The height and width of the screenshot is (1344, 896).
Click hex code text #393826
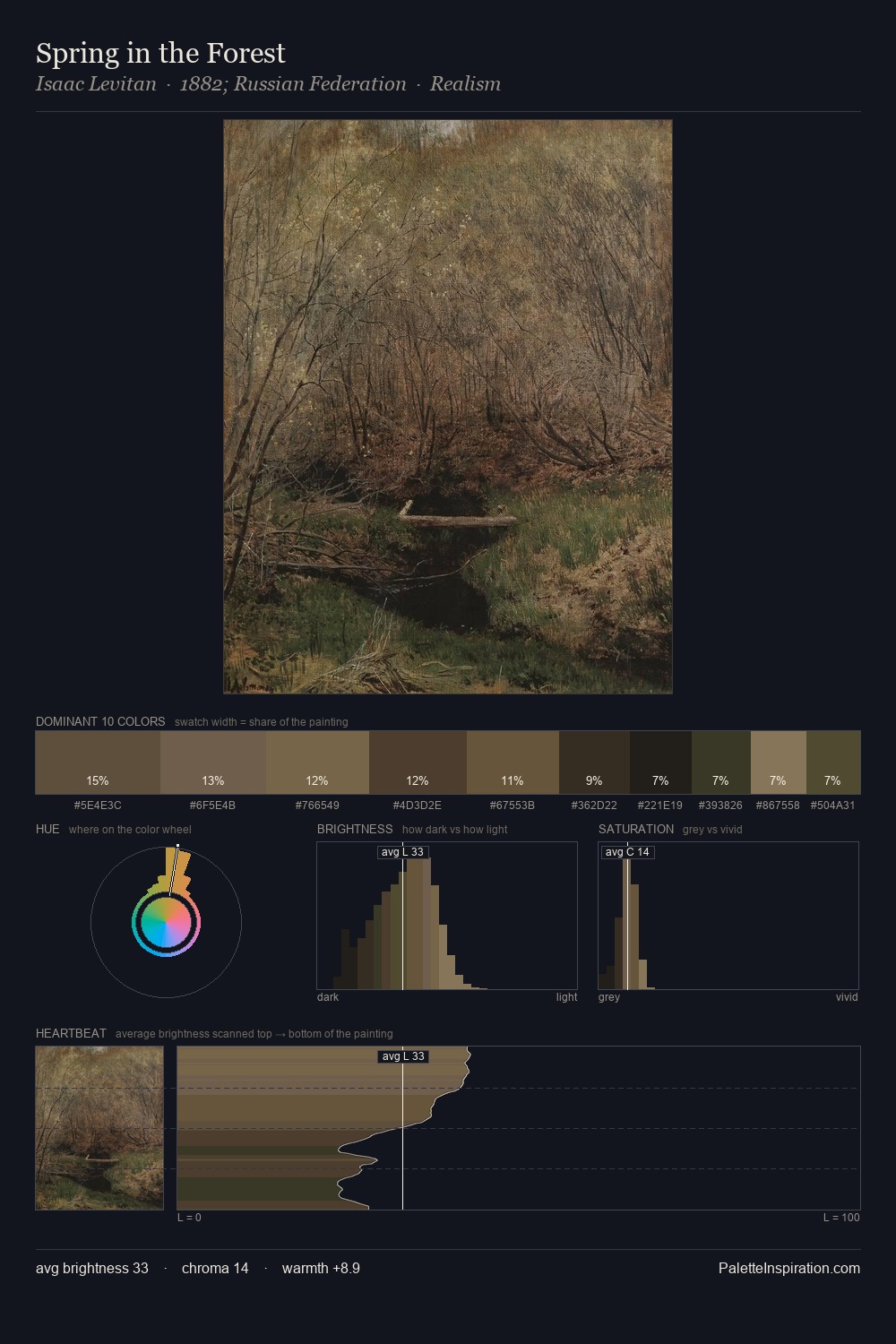(x=720, y=806)
